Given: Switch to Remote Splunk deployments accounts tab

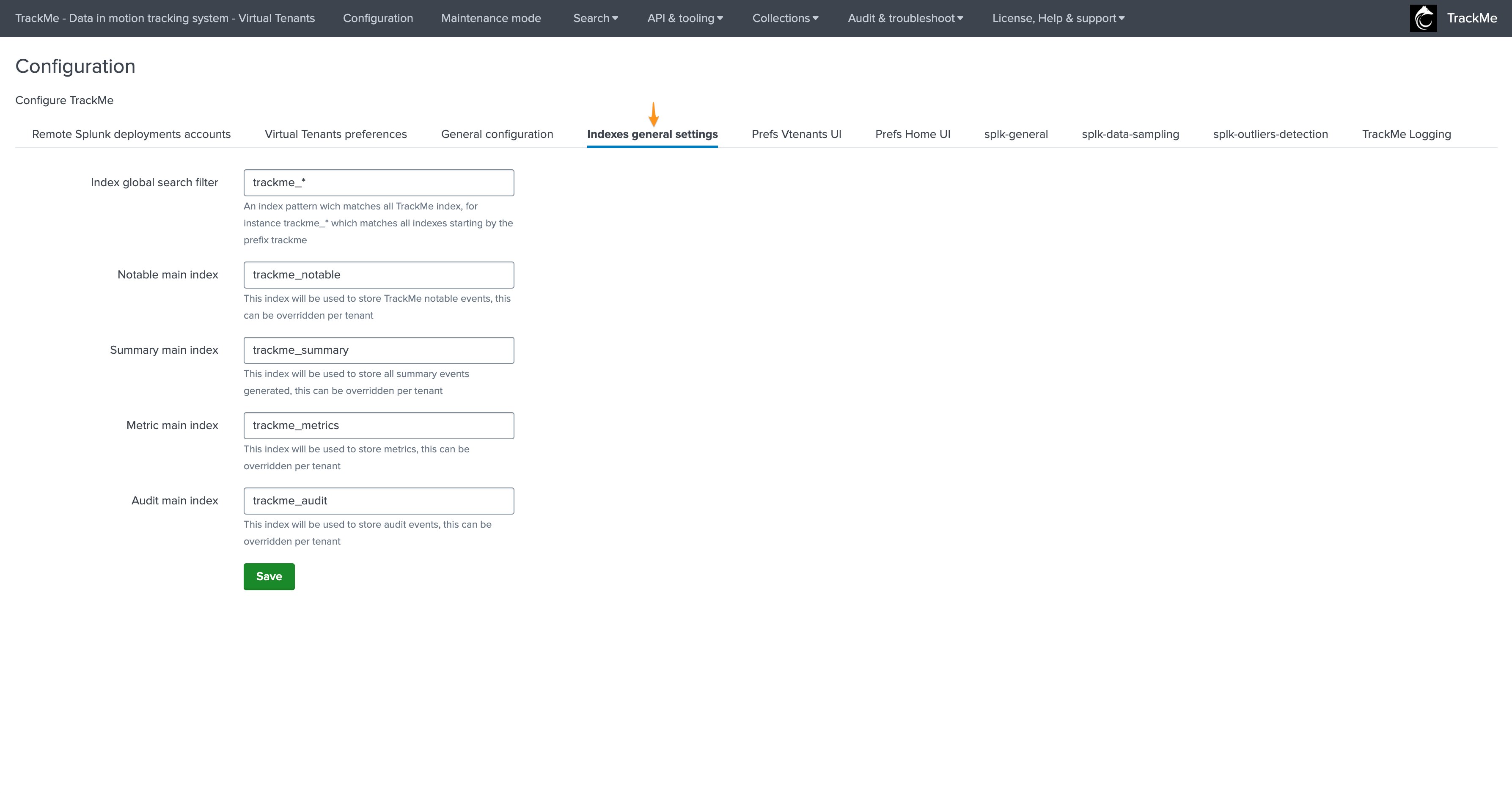Looking at the screenshot, I should point(131,135).
